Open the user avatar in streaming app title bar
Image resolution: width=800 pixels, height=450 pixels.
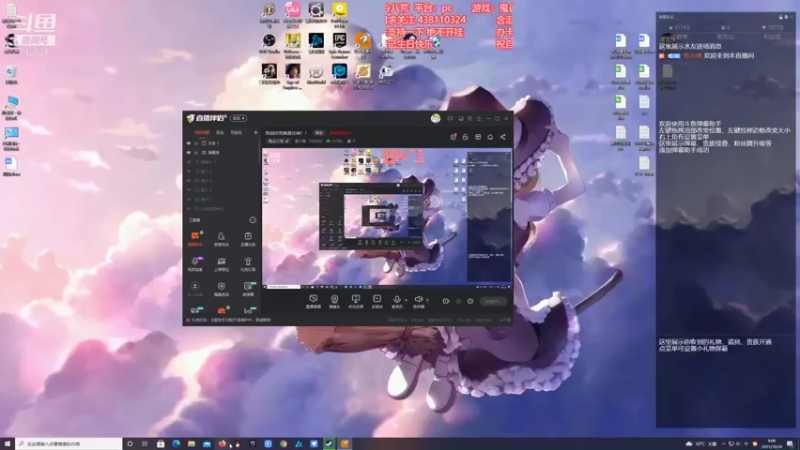[435, 118]
